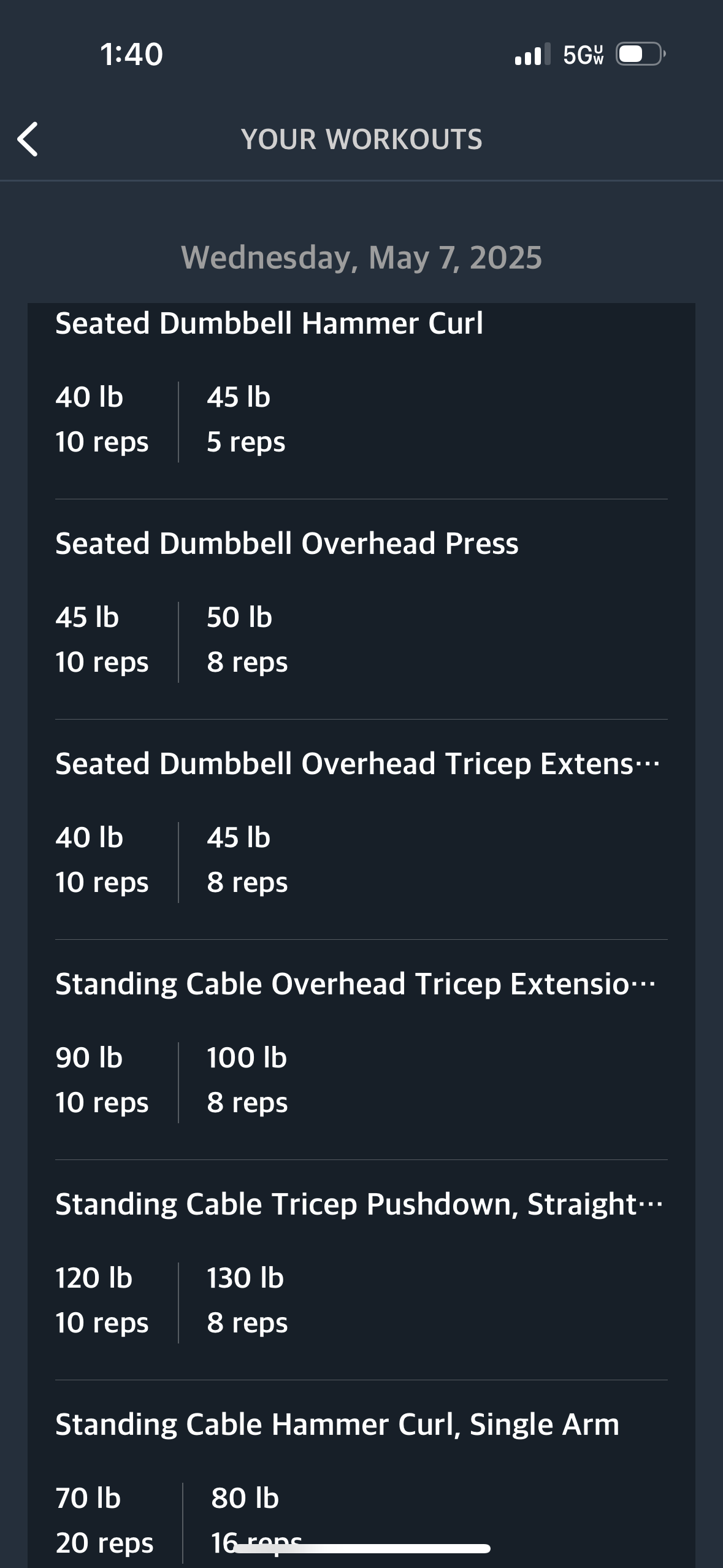Select Overhead Press 45 lb 10 reps set
This screenshot has height=1568, width=723.
click(x=102, y=640)
